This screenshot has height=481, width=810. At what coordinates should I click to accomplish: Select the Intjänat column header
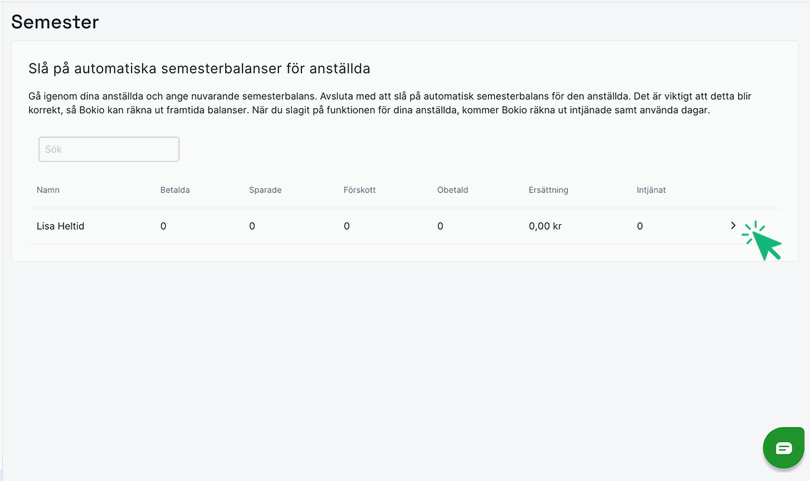[653, 190]
